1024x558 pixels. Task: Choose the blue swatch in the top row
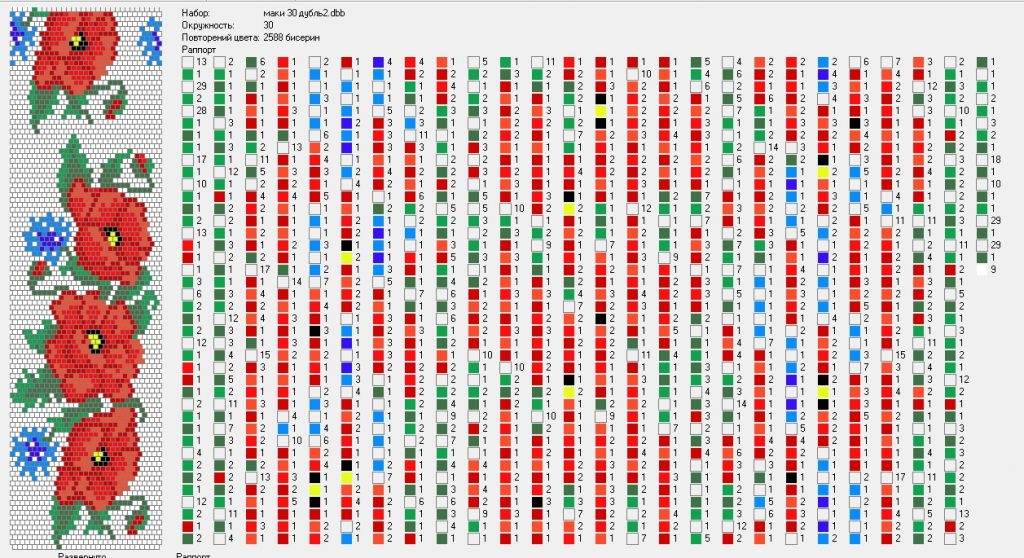[x=823, y=62]
